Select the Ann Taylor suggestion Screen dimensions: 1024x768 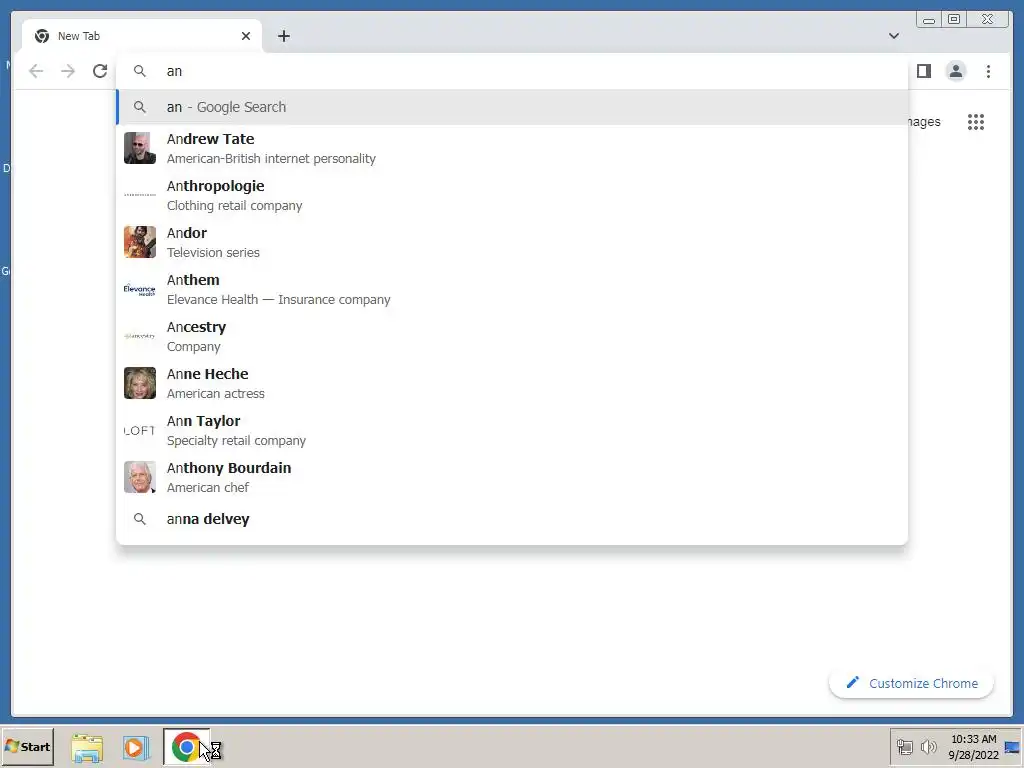(x=512, y=430)
